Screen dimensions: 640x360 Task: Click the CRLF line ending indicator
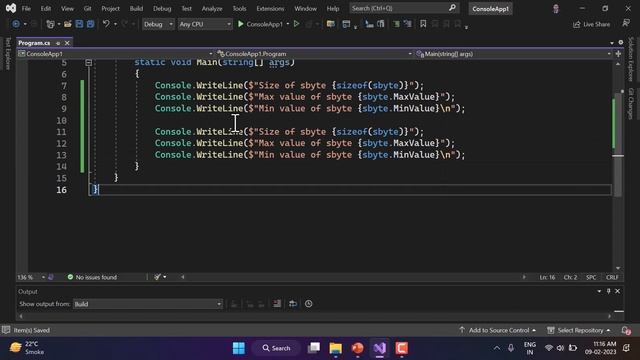click(x=612, y=277)
